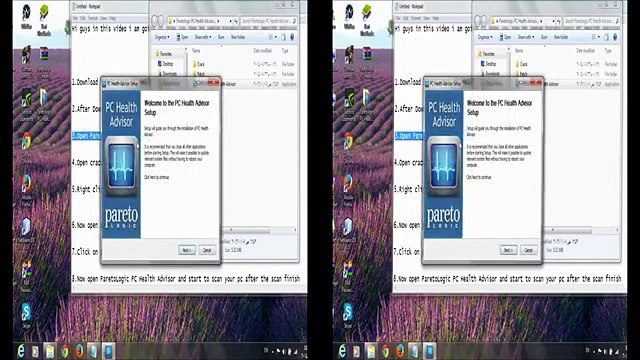Image resolution: width=640 pixels, height=360 pixels.
Task: Click Explorer back arrow in the left copy
Action: [x=155, y=21]
